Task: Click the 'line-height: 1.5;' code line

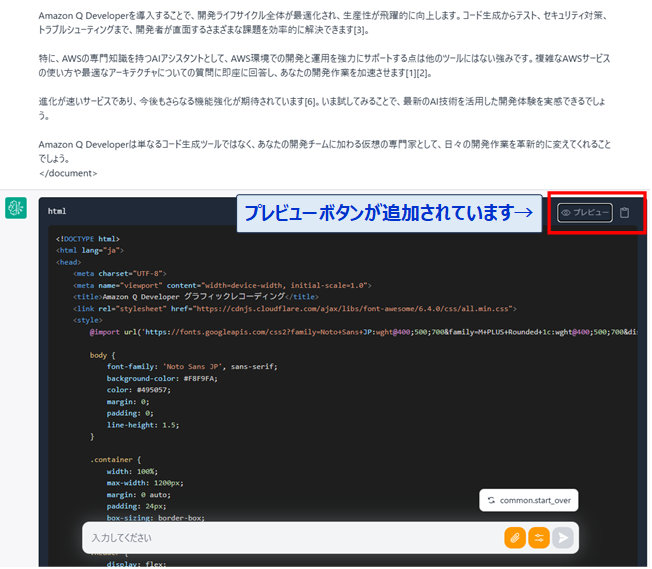Action: 143,425
